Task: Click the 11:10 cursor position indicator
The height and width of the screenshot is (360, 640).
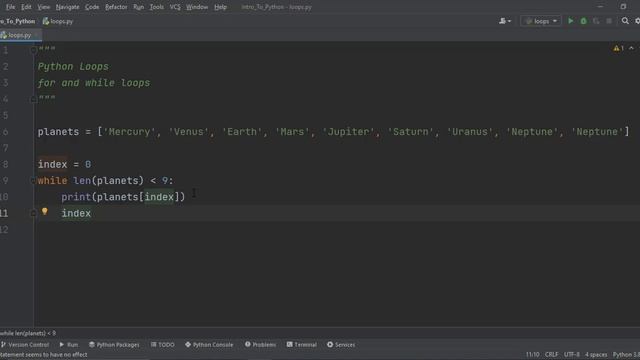Action: [x=532, y=355]
